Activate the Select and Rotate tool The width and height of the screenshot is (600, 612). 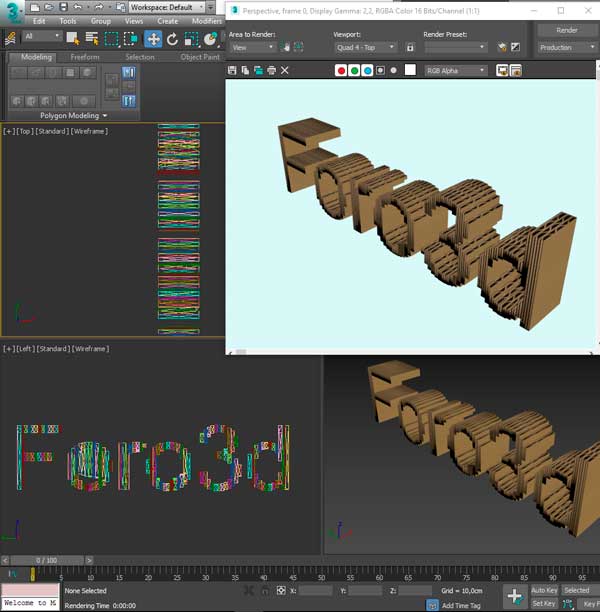[x=172, y=39]
